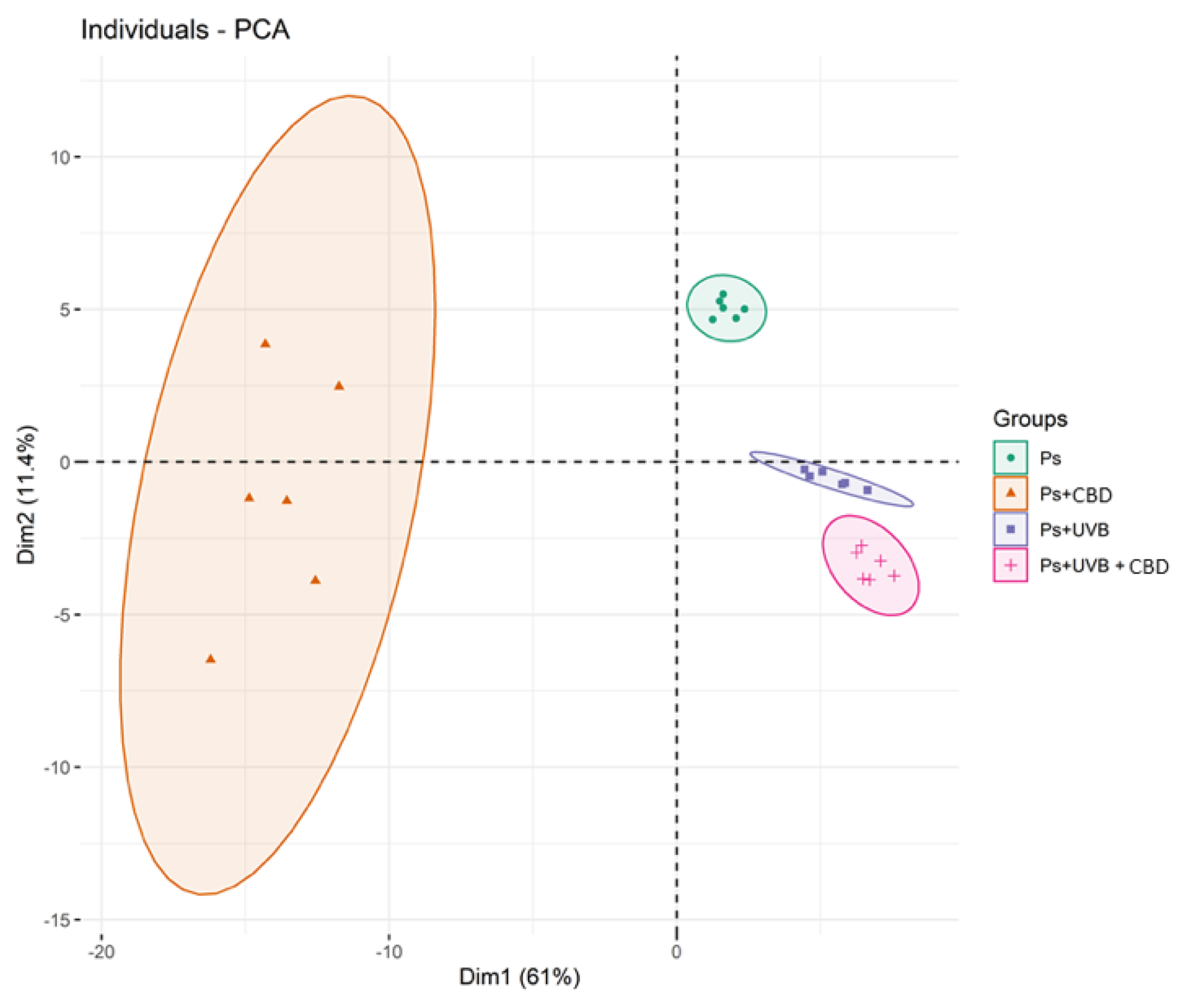The image size is (1179, 1008).
Task: Click the 10 tick label on Dim2 axis
Action: [60, 157]
